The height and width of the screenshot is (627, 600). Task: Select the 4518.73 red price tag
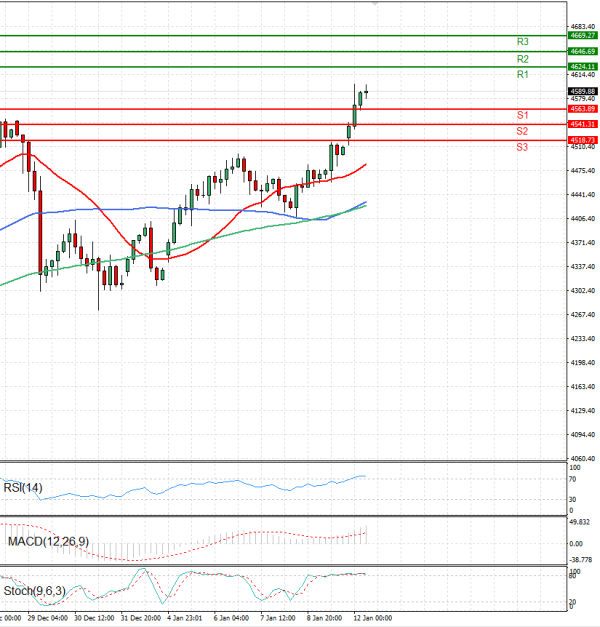pos(582,140)
